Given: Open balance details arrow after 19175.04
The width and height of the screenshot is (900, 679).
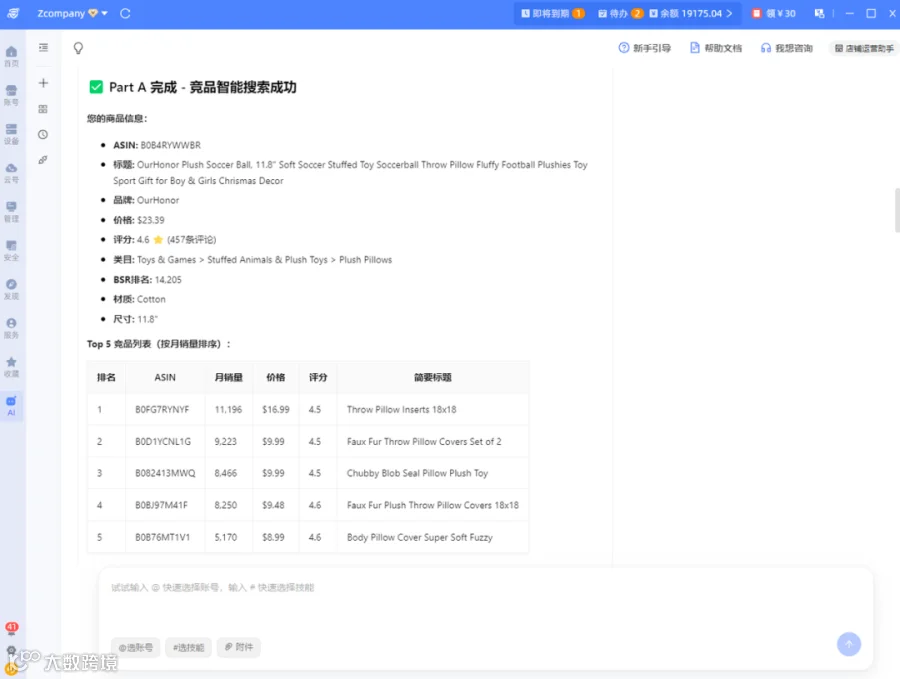Looking at the screenshot, I should pyautogui.click(x=730, y=13).
